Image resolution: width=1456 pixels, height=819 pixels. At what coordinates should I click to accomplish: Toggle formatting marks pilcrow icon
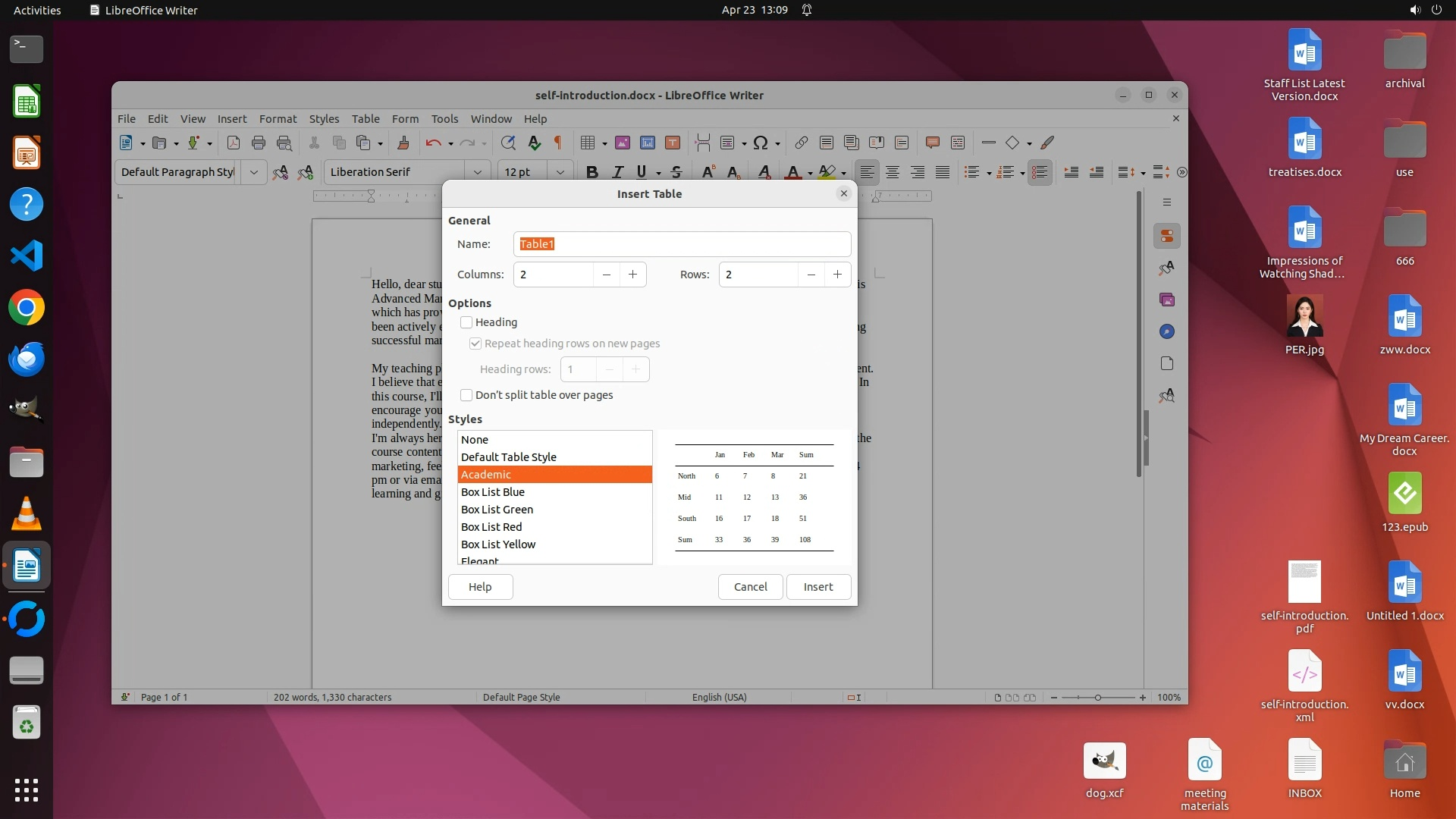559,143
